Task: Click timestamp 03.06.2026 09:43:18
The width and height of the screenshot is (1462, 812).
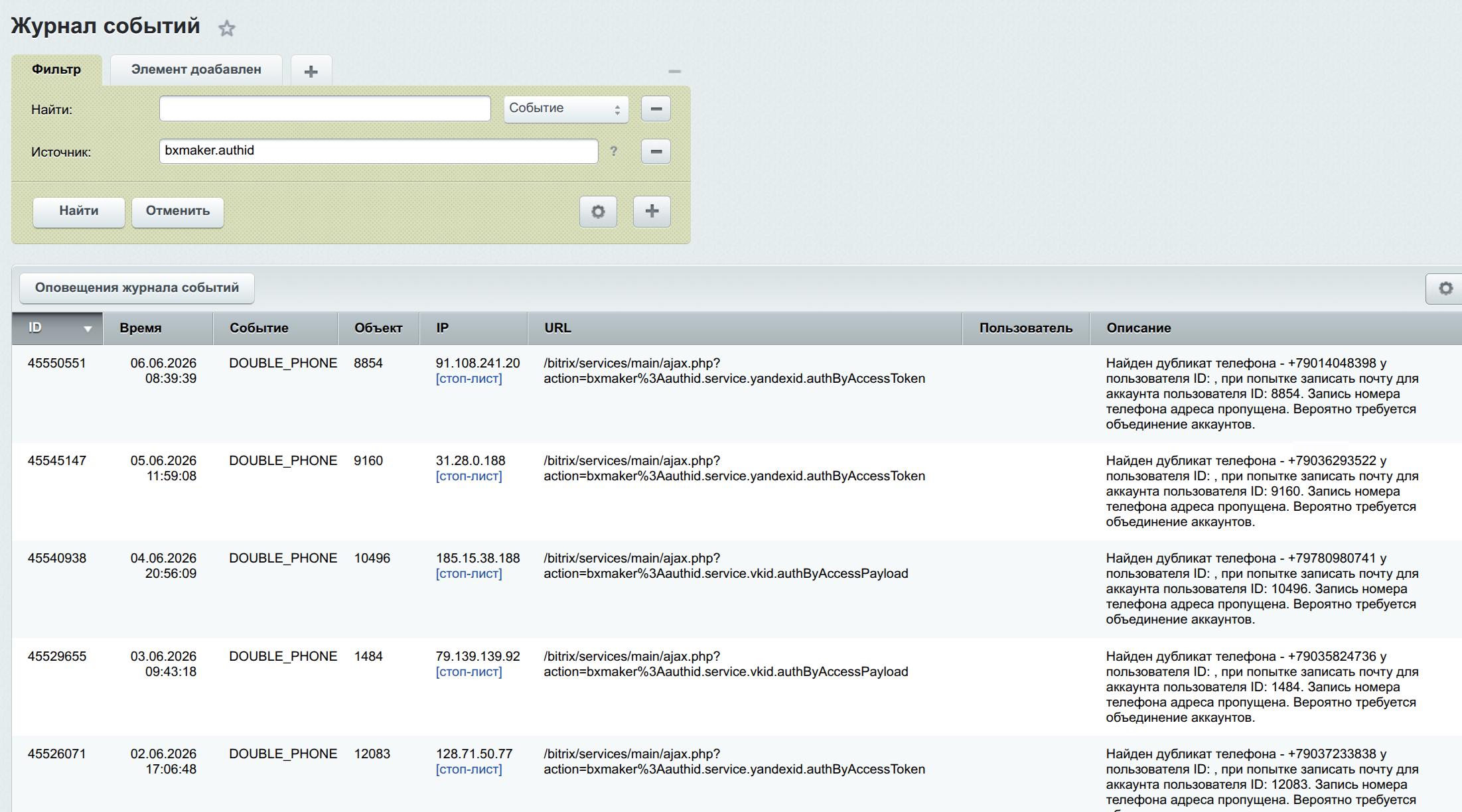Action: click(x=164, y=664)
